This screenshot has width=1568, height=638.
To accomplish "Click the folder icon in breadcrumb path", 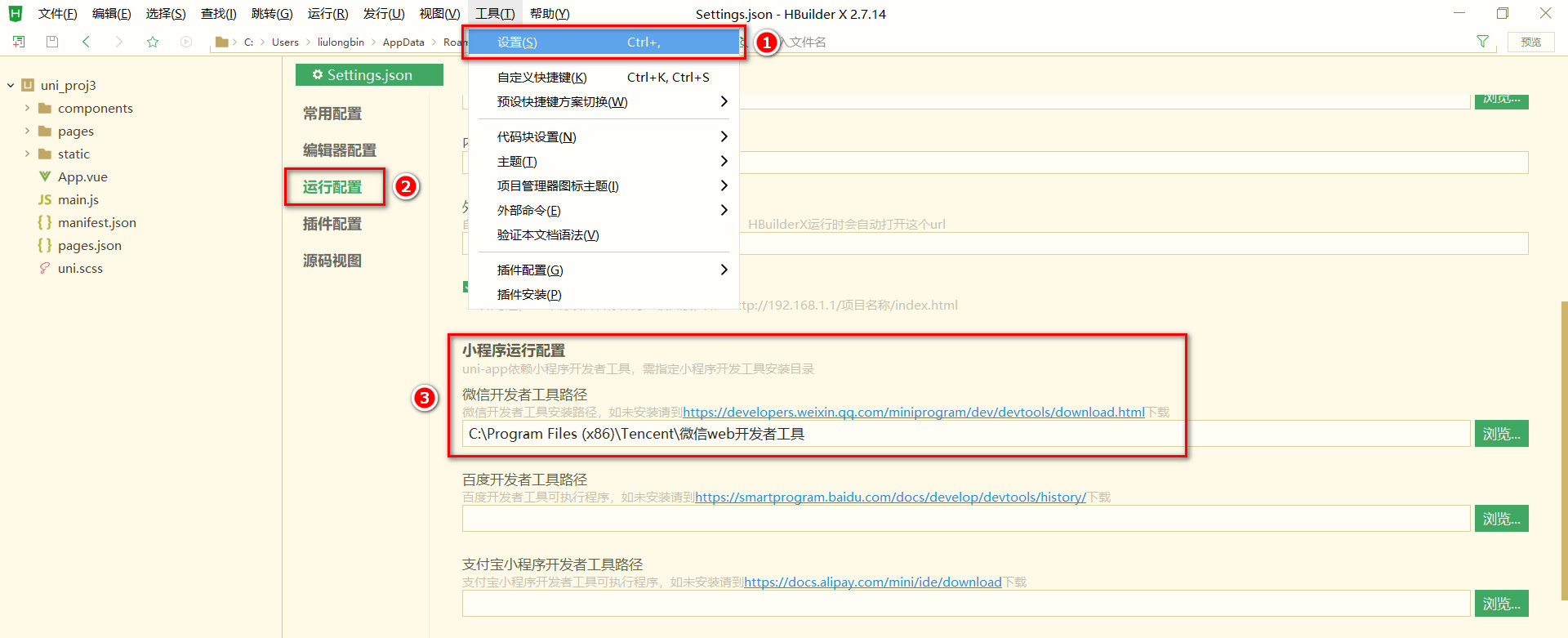I will [221, 42].
